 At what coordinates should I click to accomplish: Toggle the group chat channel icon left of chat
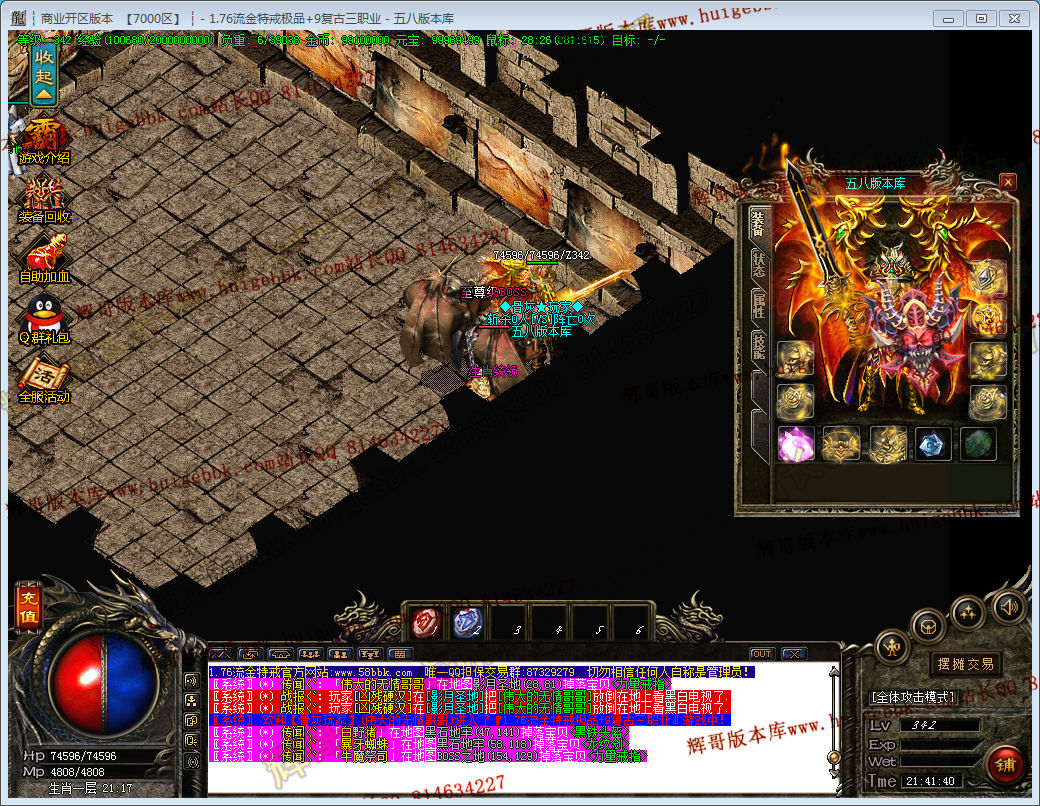[x=192, y=701]
